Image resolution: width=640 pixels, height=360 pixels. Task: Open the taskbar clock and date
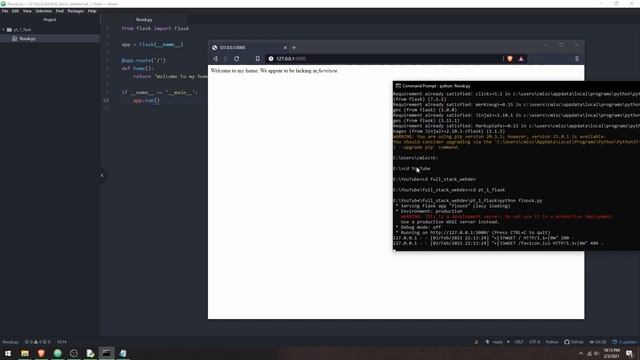point(611,353)
